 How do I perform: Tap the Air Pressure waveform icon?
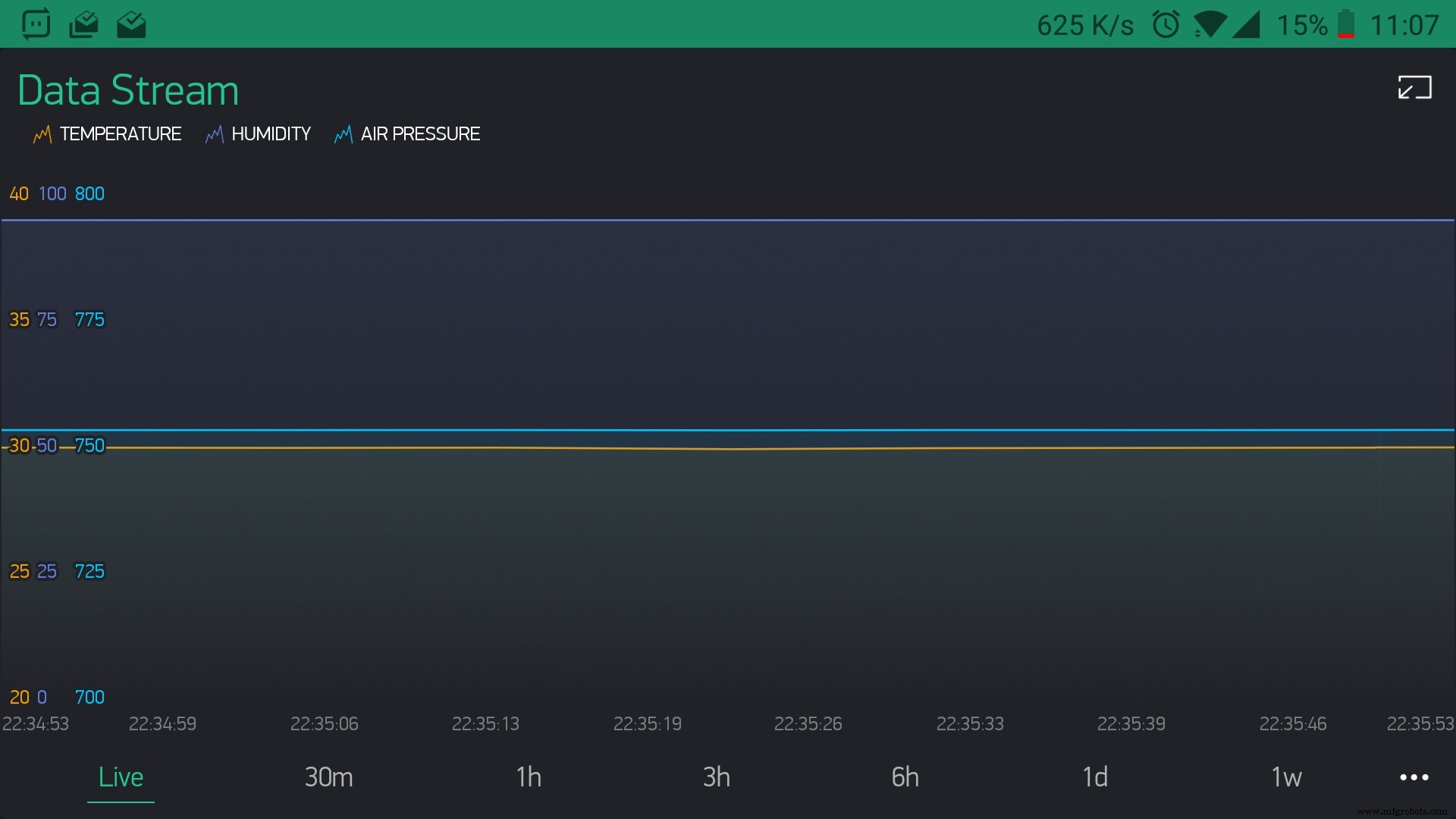pos(343,134)
